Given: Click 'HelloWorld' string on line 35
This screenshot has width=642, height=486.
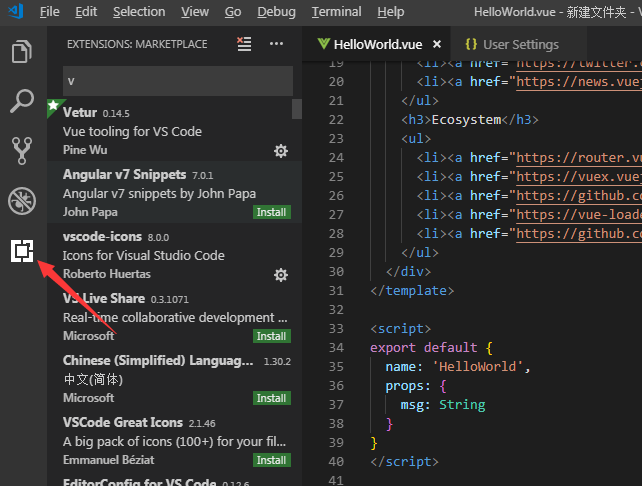Looking at the screenshot, I should 477,366.
